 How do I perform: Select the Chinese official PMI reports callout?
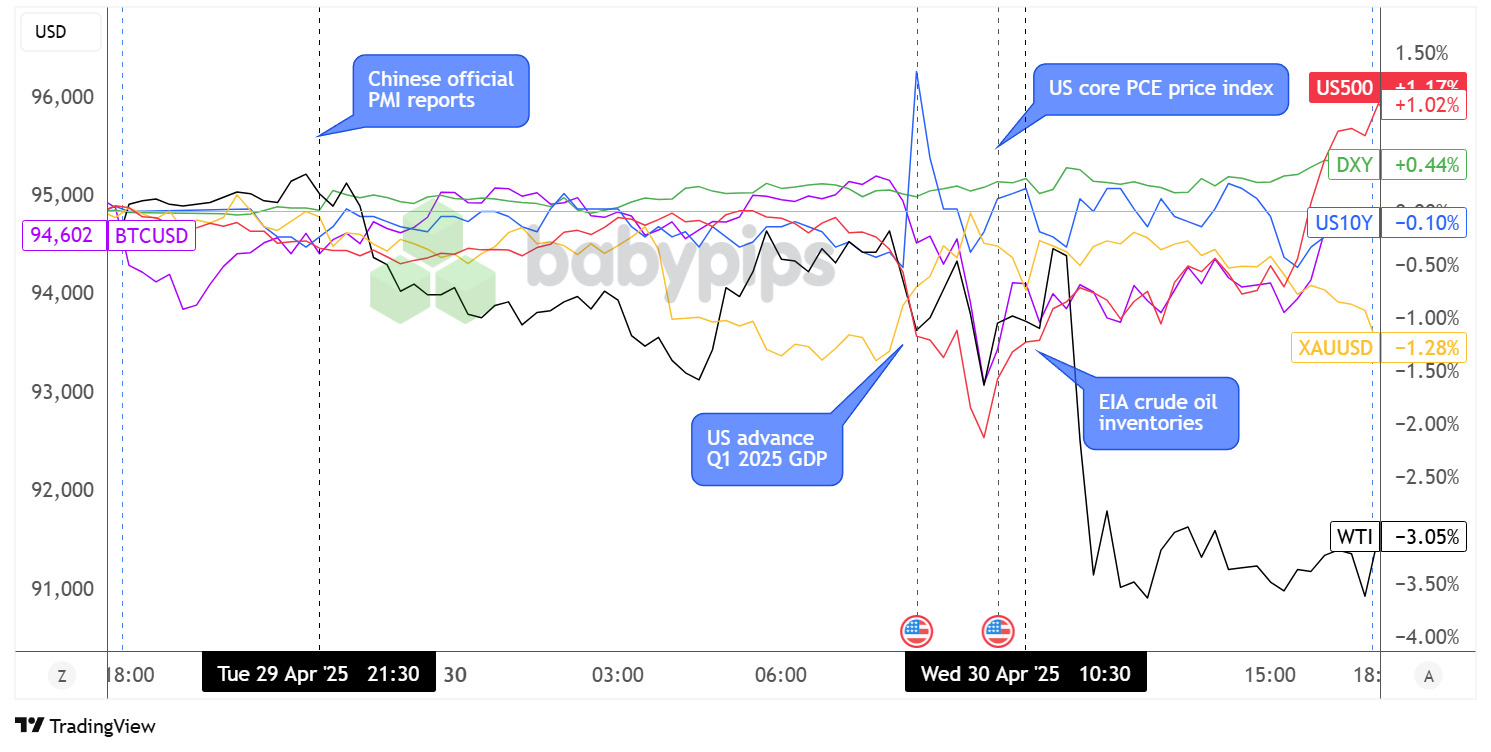pyautogui.click(x=441, y=90)
